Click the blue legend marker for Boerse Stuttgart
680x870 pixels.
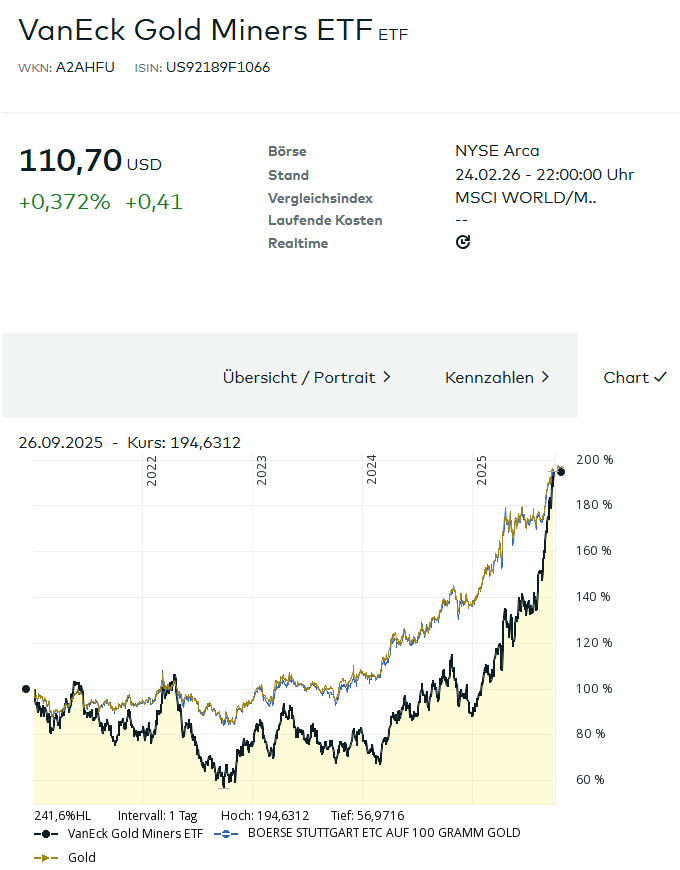[226, 834]
